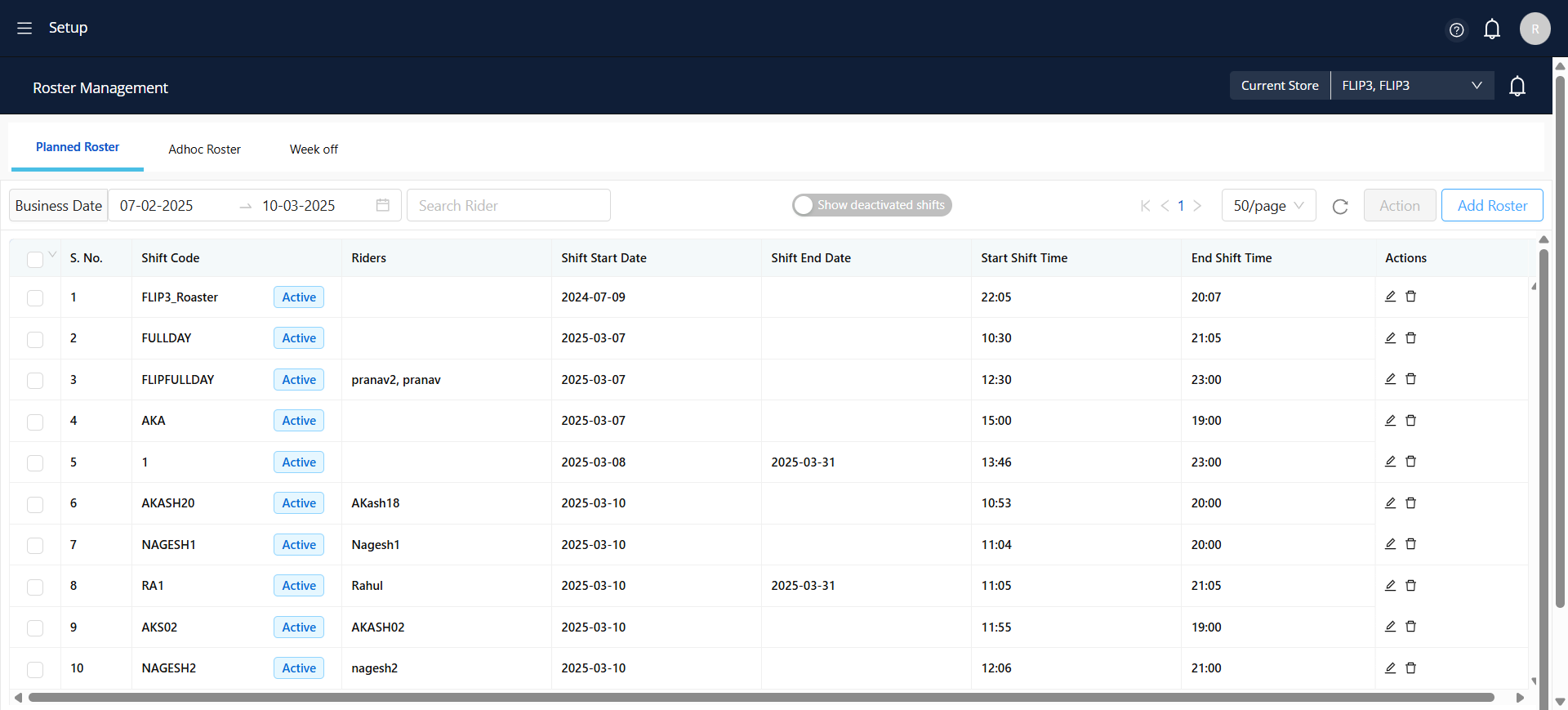Viewport: 1568px width, 710px height.
Task: Select the AKA row checkbox
Action: [34, 422]
